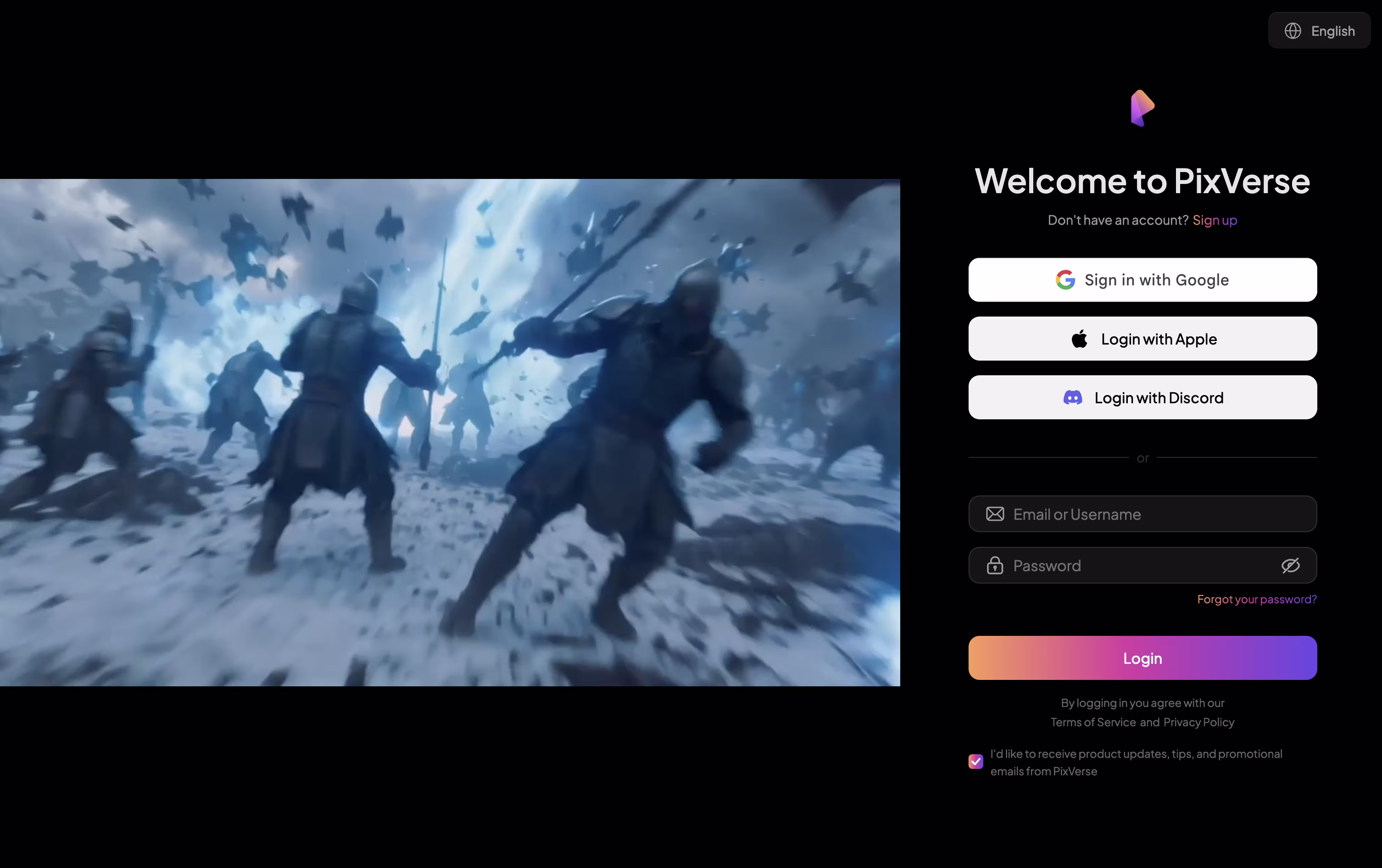Open the Privacy Policy link
The height and width of the screenshot is (868, 1382).
click(1198, 722)
